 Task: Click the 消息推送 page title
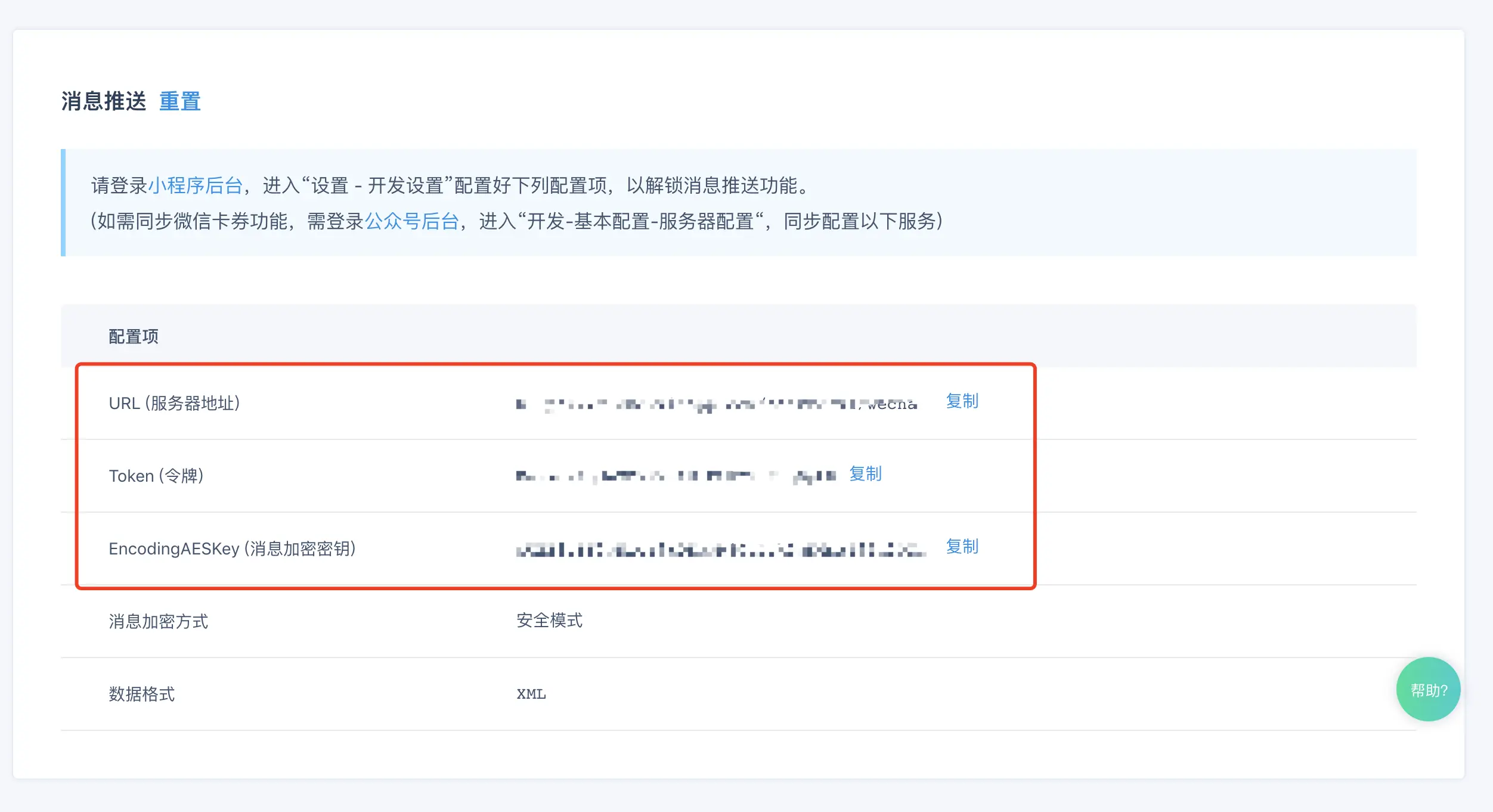(105, 101)
